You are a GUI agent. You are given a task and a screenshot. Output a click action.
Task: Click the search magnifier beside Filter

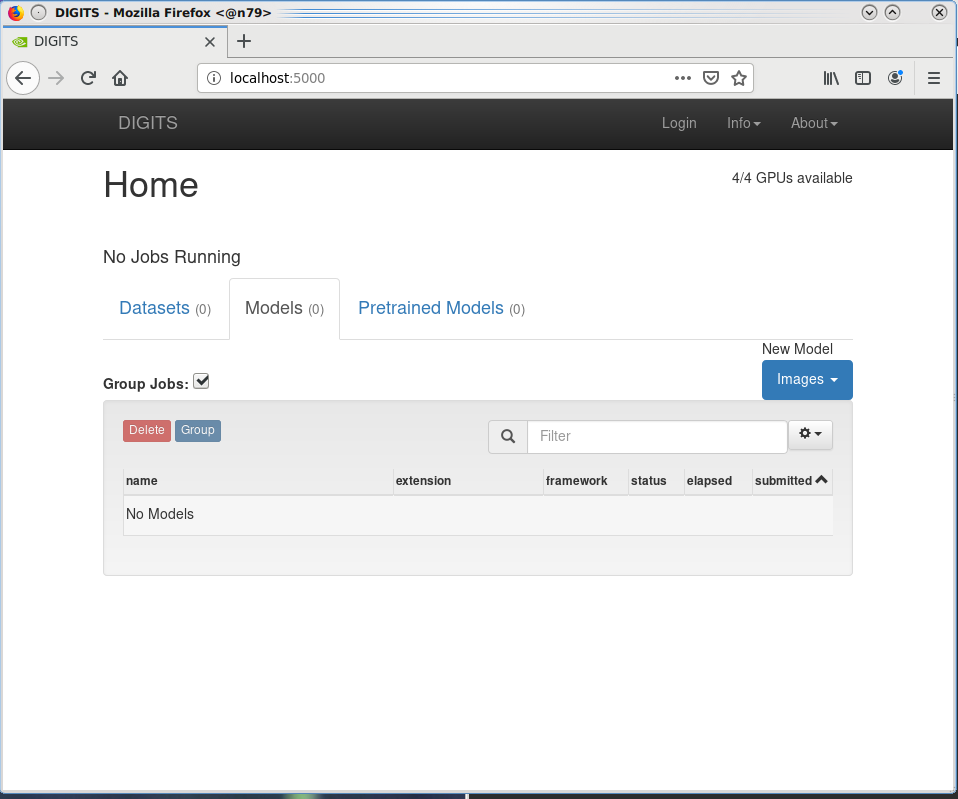[x=508, y=436]
